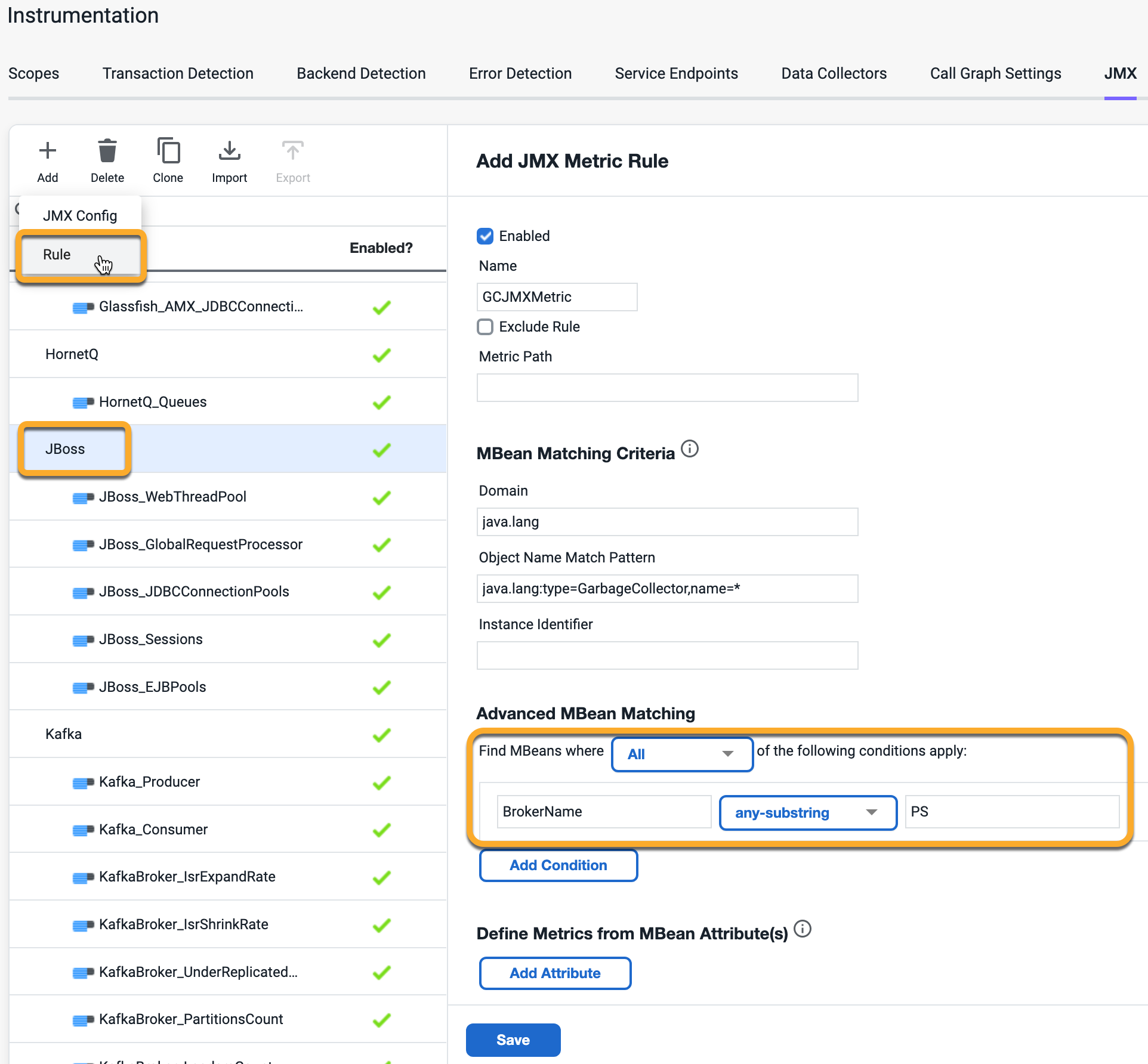This screenshot has height=1064, width=1148.
Task: Open the All conditions dropdown
Action: point(682,754)
